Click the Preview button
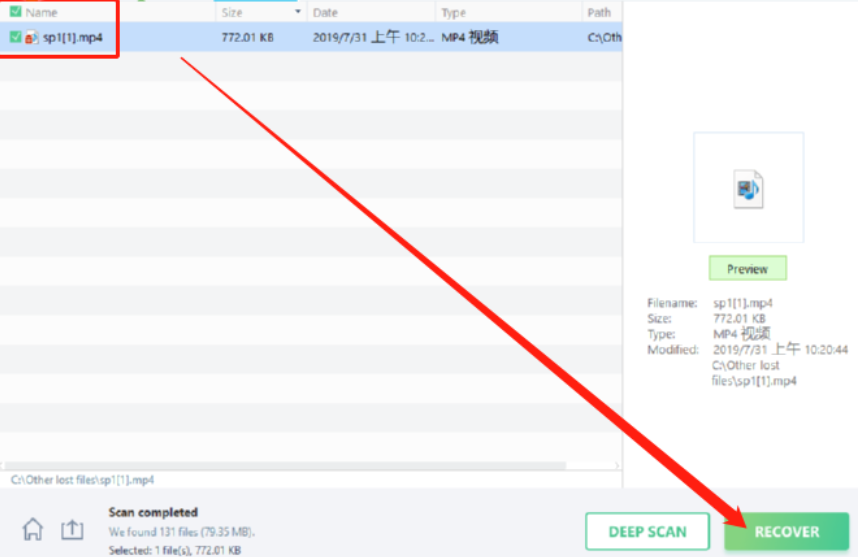Screen dimensions: 865x557 pyautogui.click(x=747, y=269)
